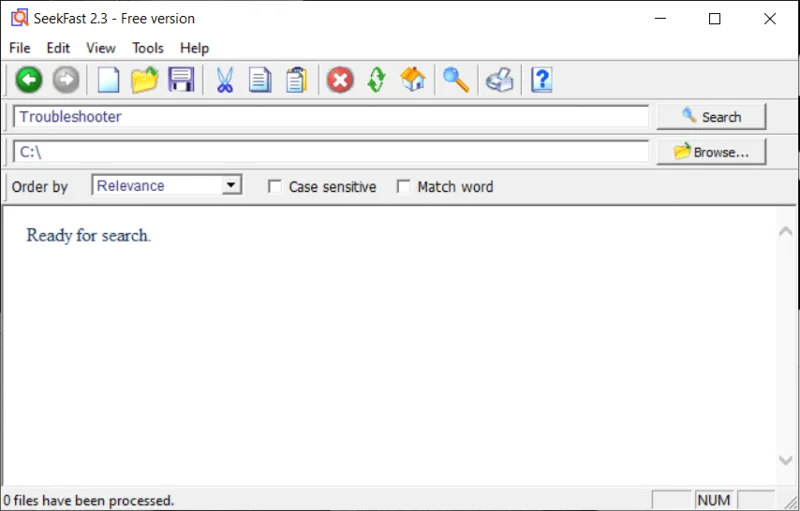Click the gray Forward arrow icon
Viewport: 800px width, 511px height.
[x=66, y=80]
